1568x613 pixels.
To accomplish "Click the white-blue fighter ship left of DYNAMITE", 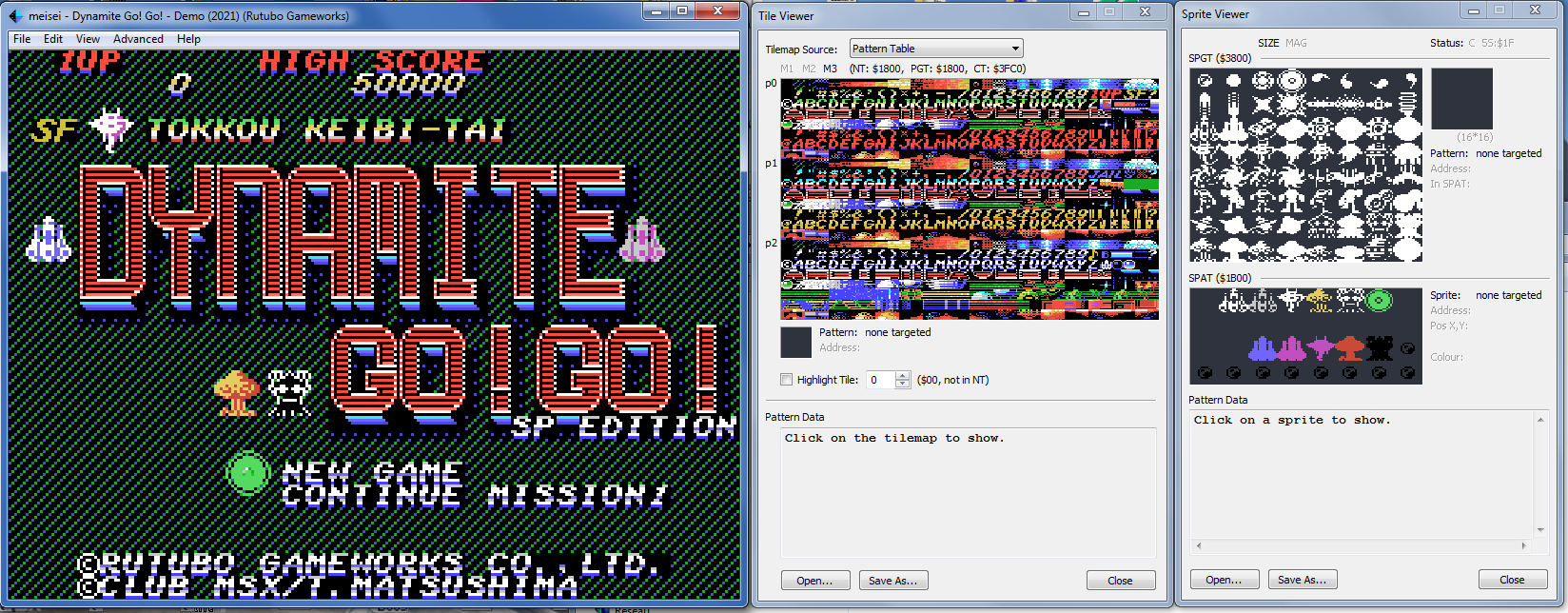I will pos(48,241).
